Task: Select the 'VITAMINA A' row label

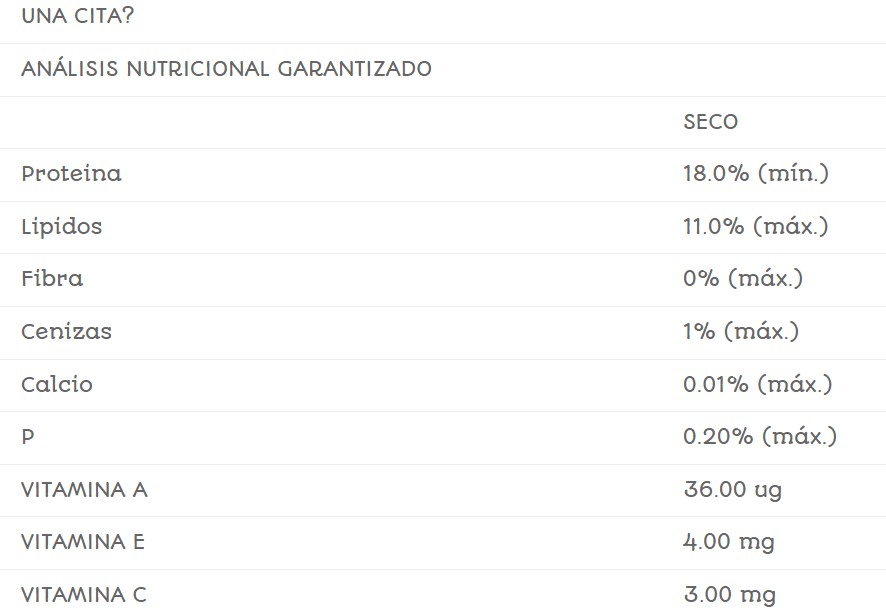Action: [x=84, y=490]
